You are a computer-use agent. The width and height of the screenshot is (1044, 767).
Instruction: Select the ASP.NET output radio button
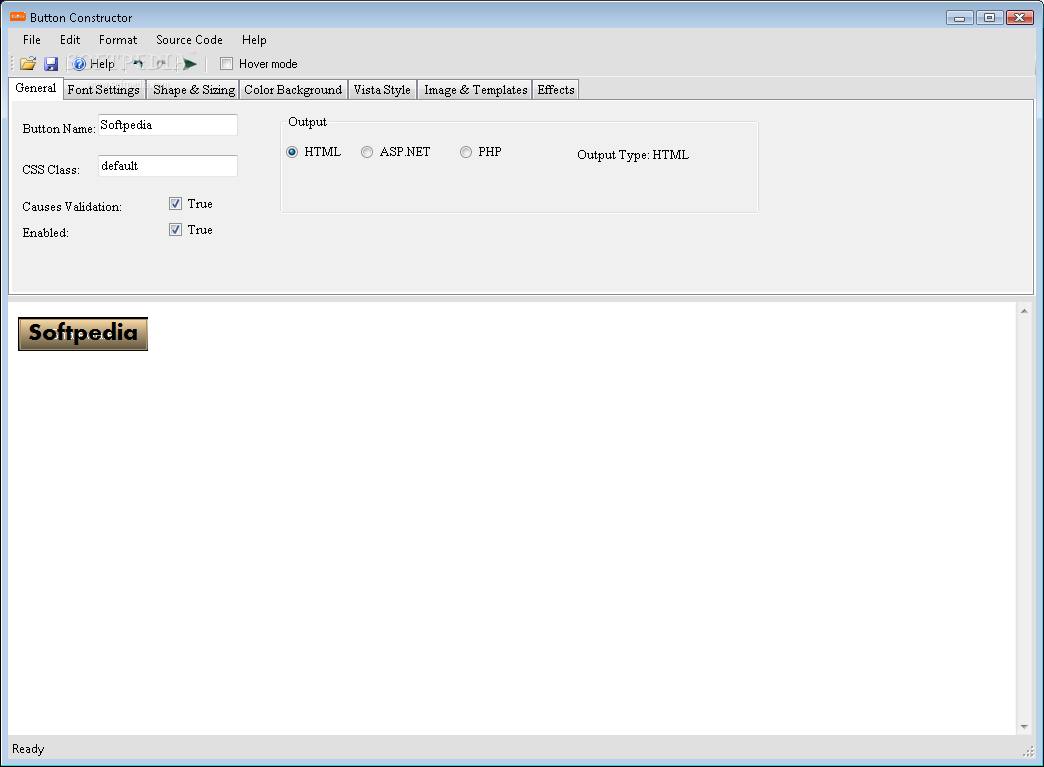click(x=367, y=152)
